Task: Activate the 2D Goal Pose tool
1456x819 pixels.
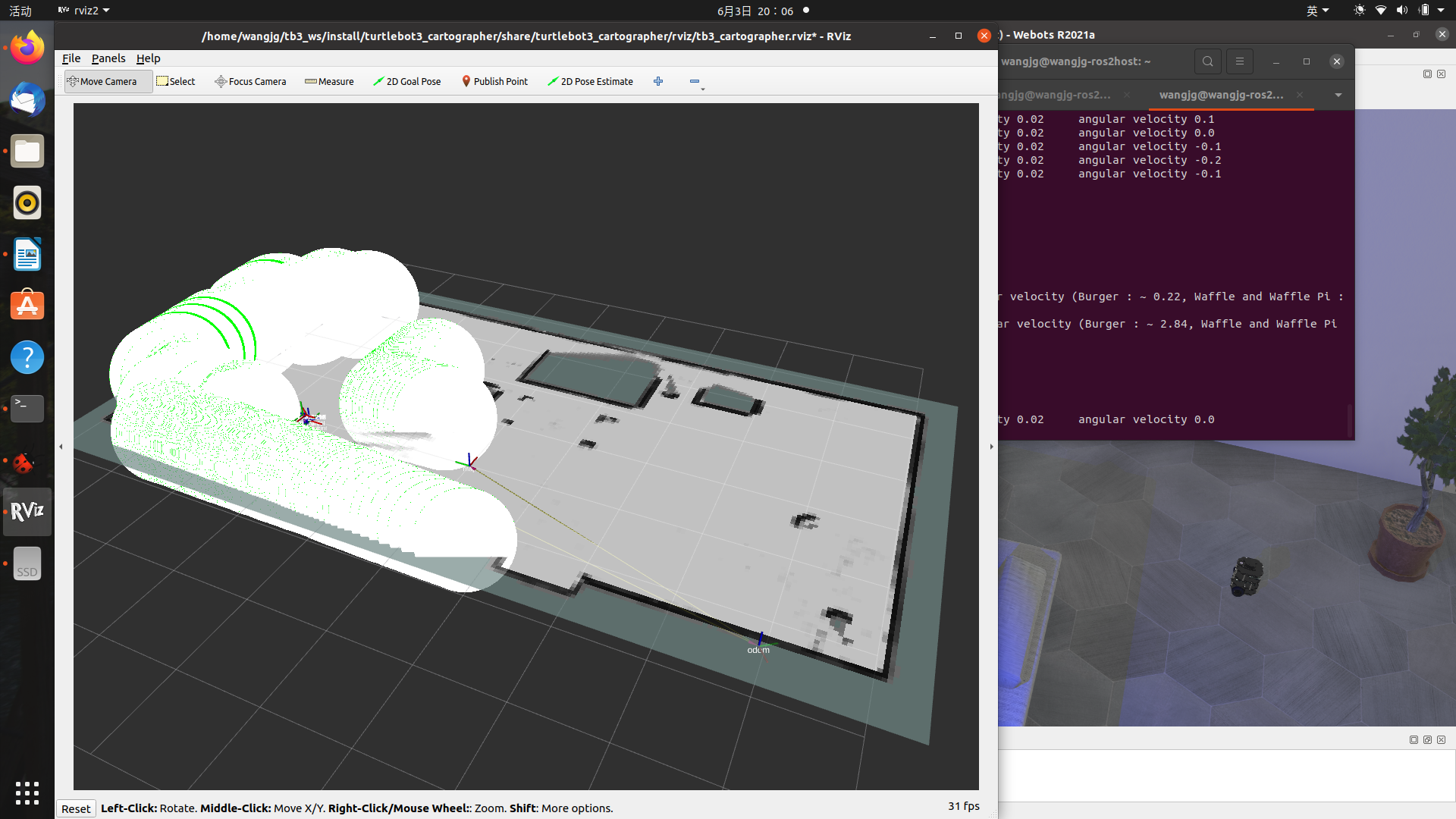Action: [407, 81]
